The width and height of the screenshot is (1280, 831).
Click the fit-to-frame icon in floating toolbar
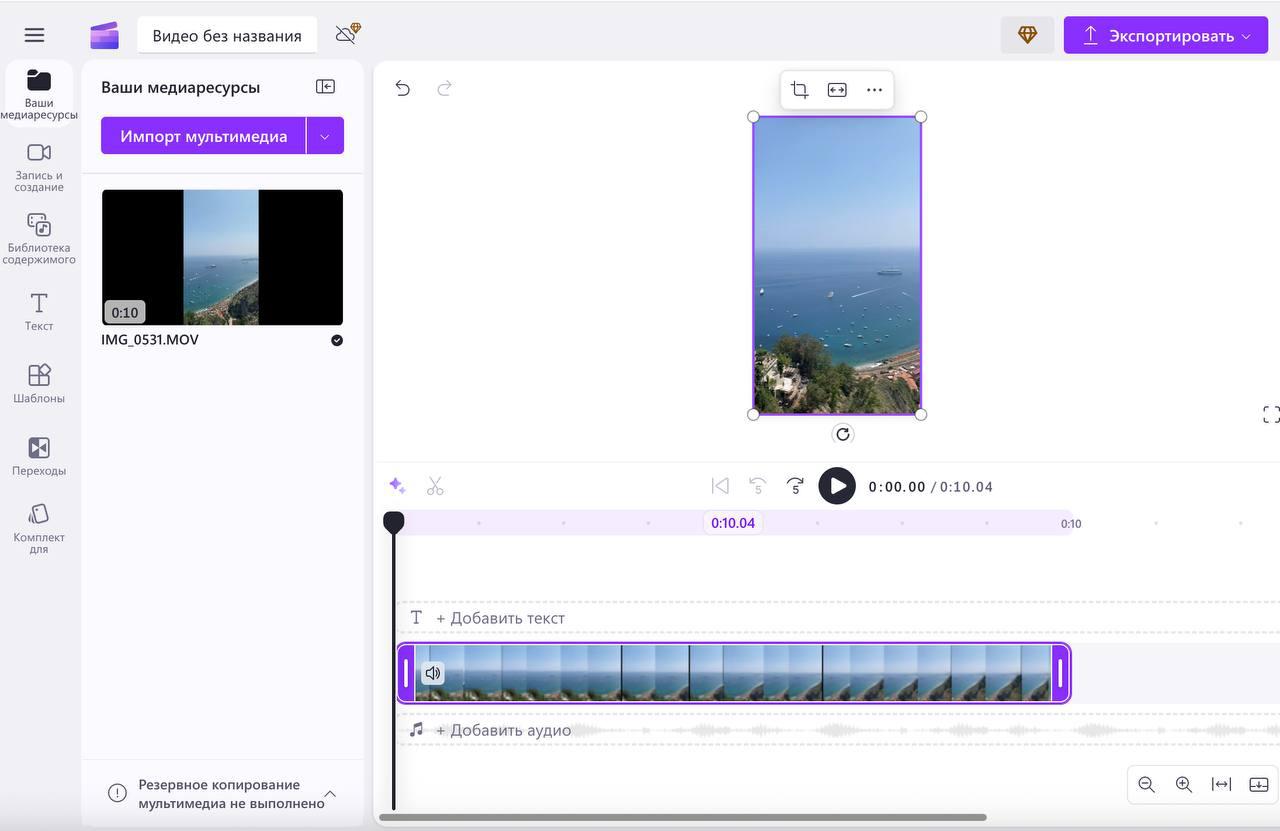[x=837, y=90]
